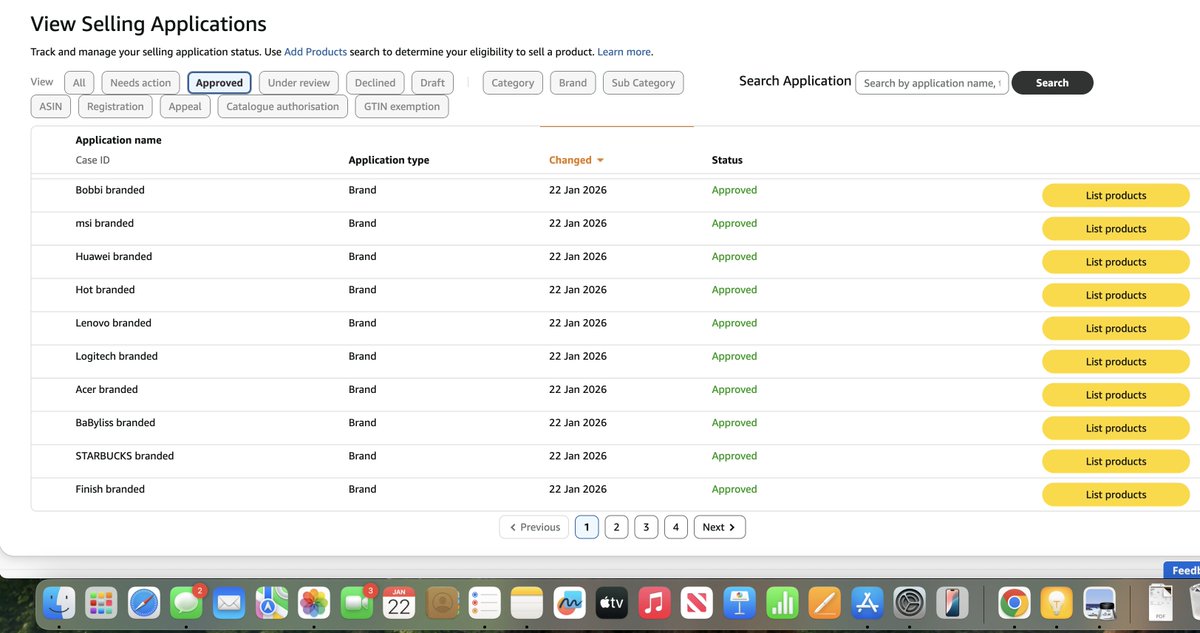This screenshot has height=633, width=1200.
Task: List products for STARBUCKS branded
Action: [1116, 461]
